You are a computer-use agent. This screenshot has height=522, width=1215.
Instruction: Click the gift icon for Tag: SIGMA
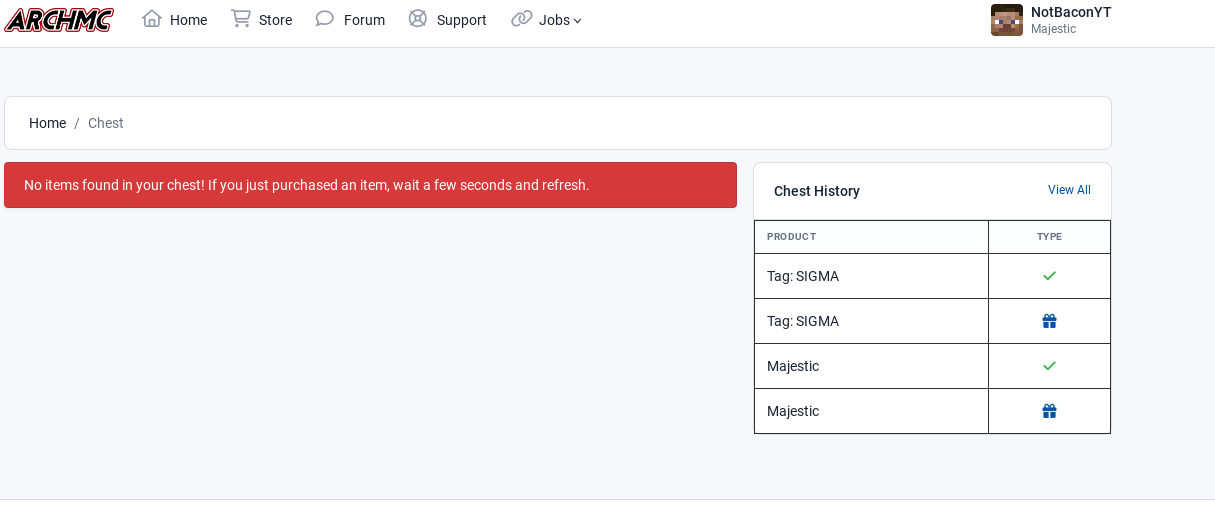pyautogui.click(x=1049, y=321)
